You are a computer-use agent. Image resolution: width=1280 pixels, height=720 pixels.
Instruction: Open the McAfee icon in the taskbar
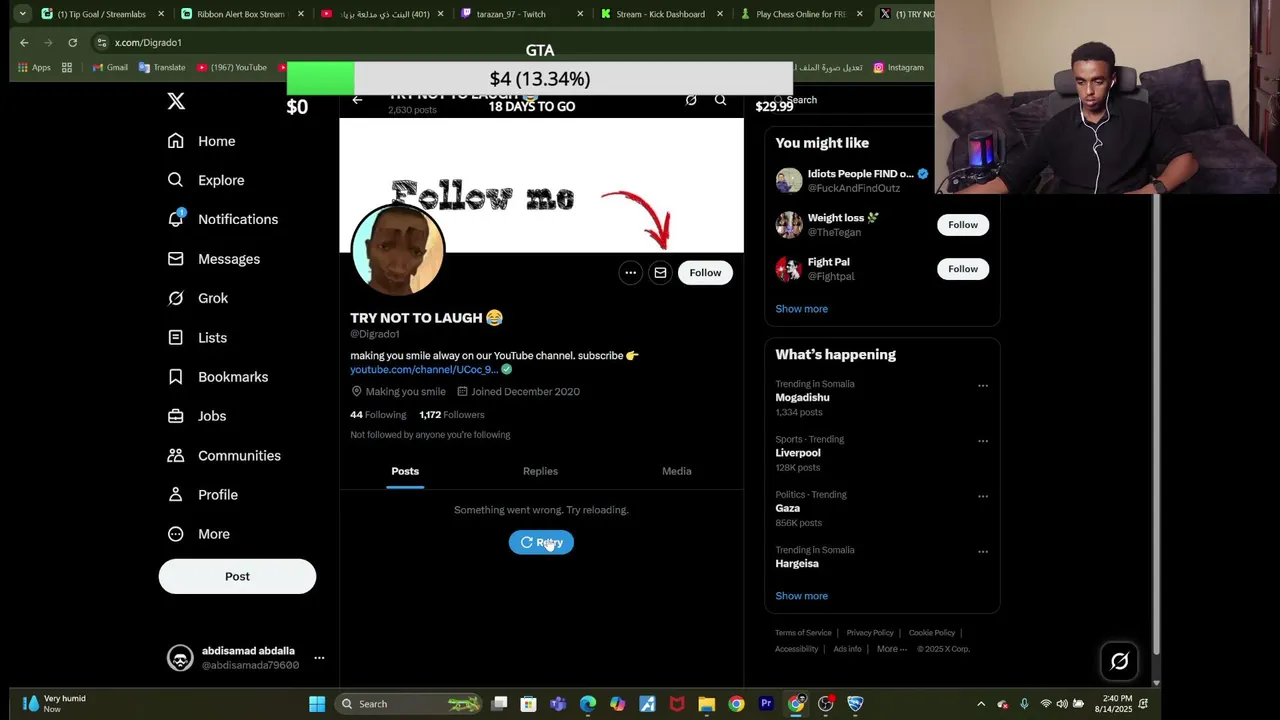point(677,704)
